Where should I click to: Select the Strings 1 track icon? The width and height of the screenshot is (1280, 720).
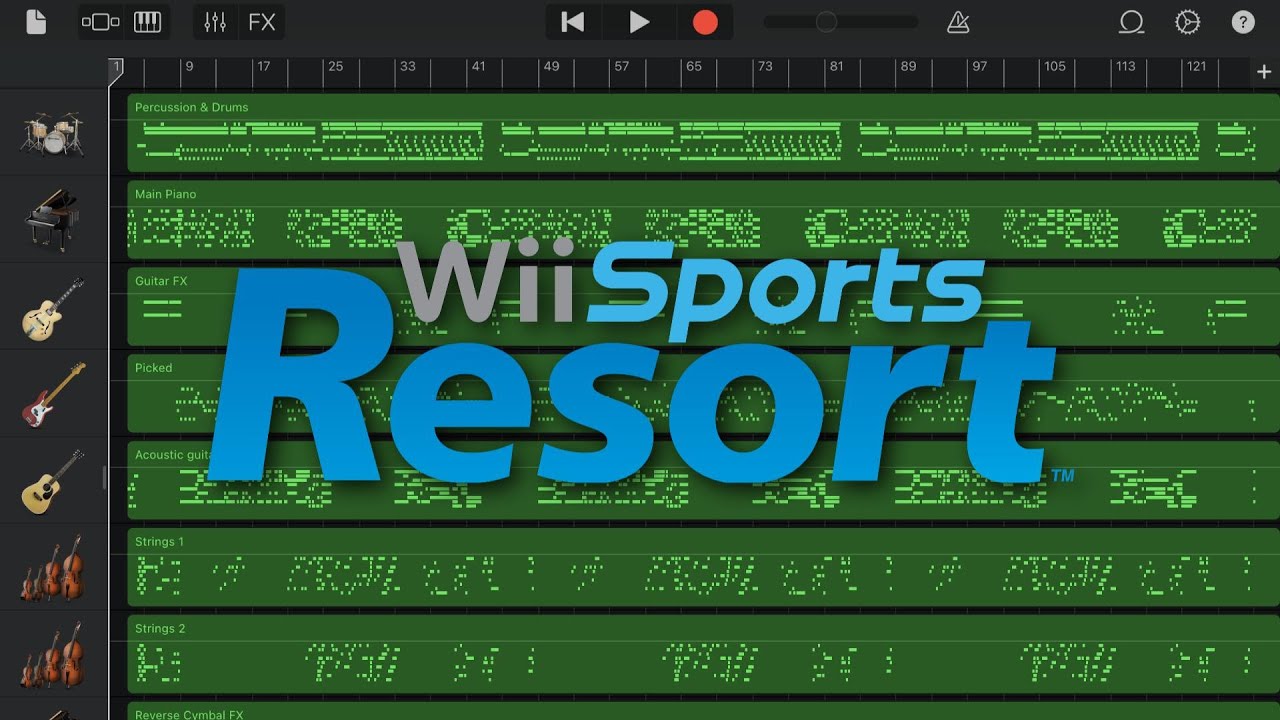(53, 568)
